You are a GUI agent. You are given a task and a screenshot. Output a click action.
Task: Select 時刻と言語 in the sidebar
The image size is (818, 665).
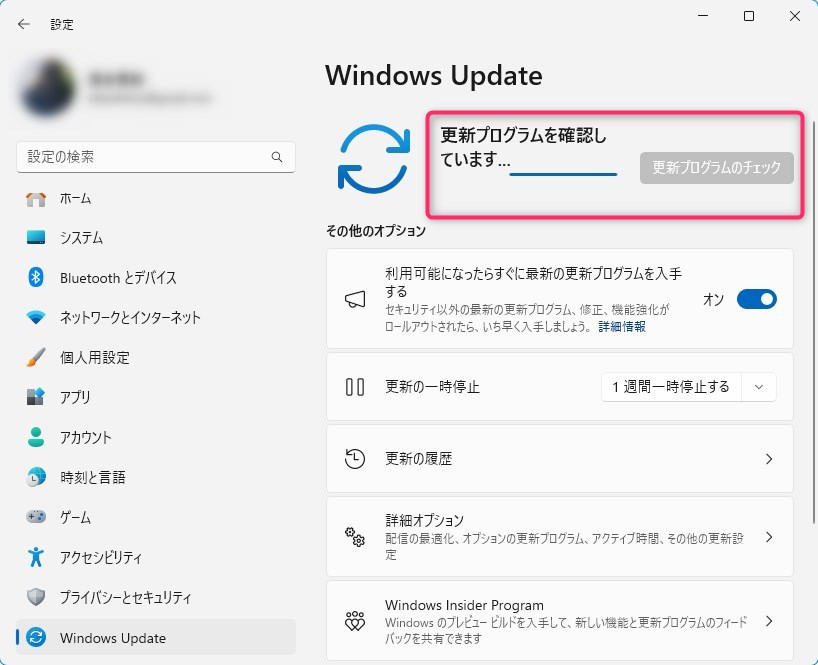click(92, 477)
